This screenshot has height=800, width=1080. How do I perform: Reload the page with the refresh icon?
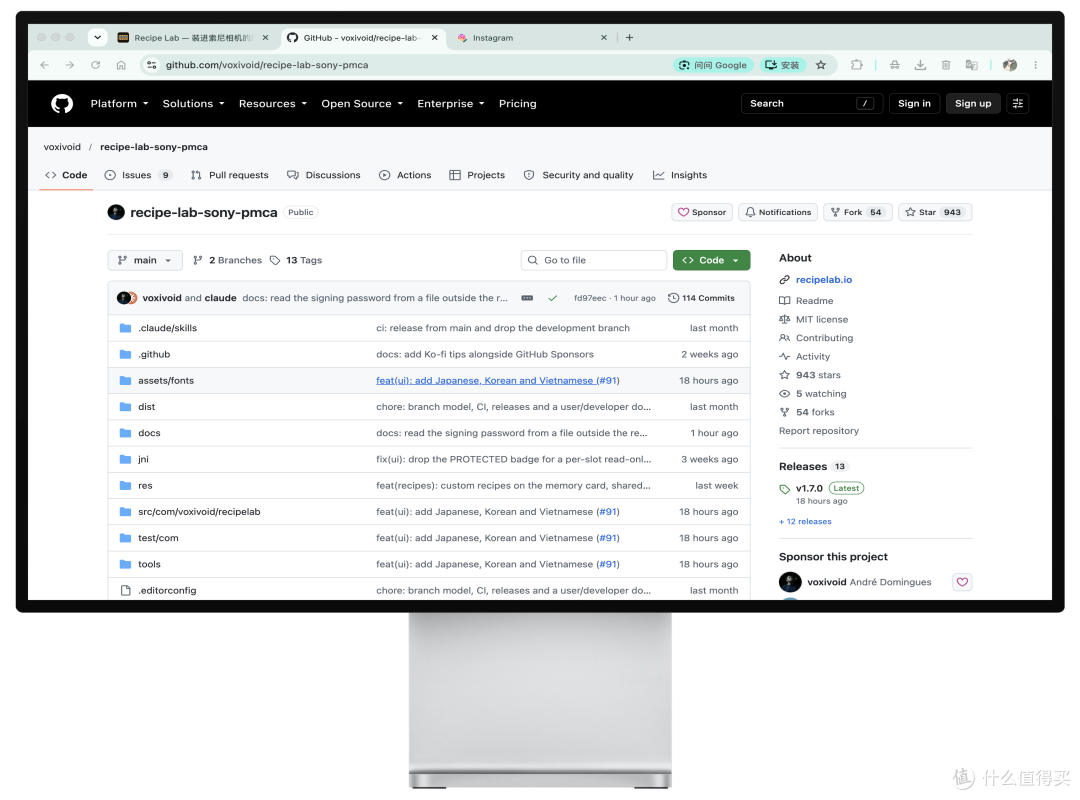click(x=96, y=65)
